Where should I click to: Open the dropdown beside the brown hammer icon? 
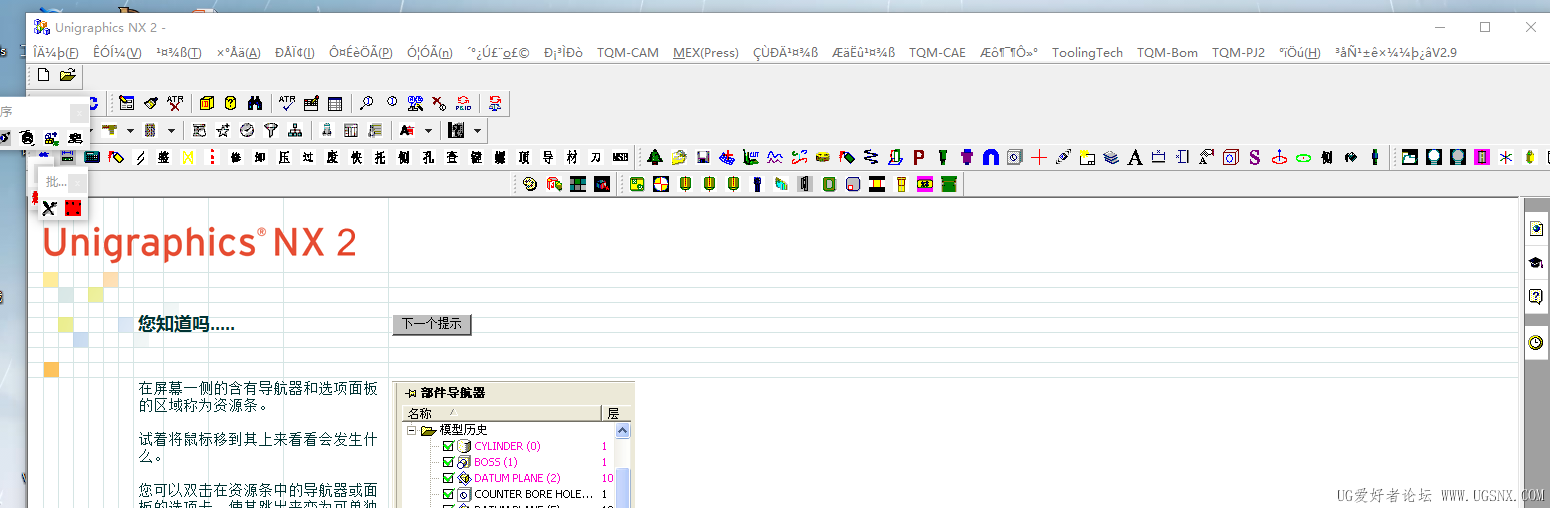130,130
